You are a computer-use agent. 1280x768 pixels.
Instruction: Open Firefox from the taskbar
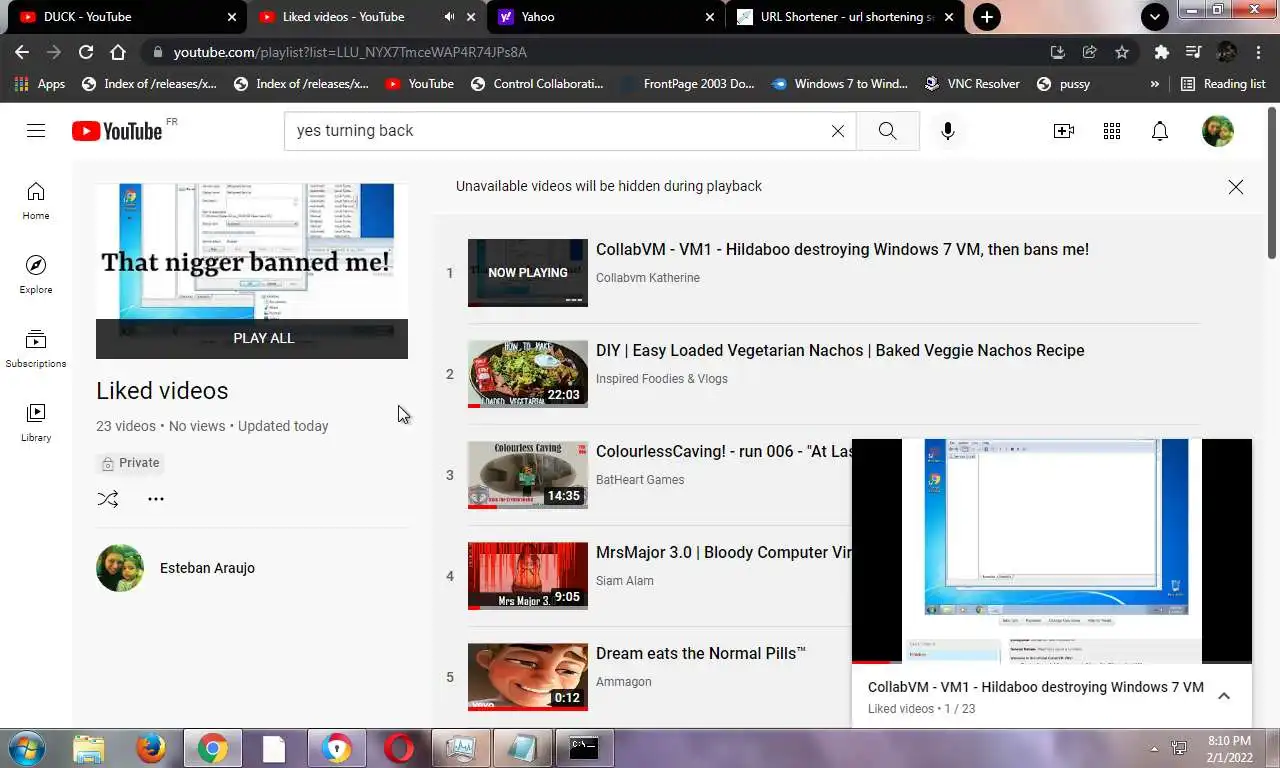point(151,748)
